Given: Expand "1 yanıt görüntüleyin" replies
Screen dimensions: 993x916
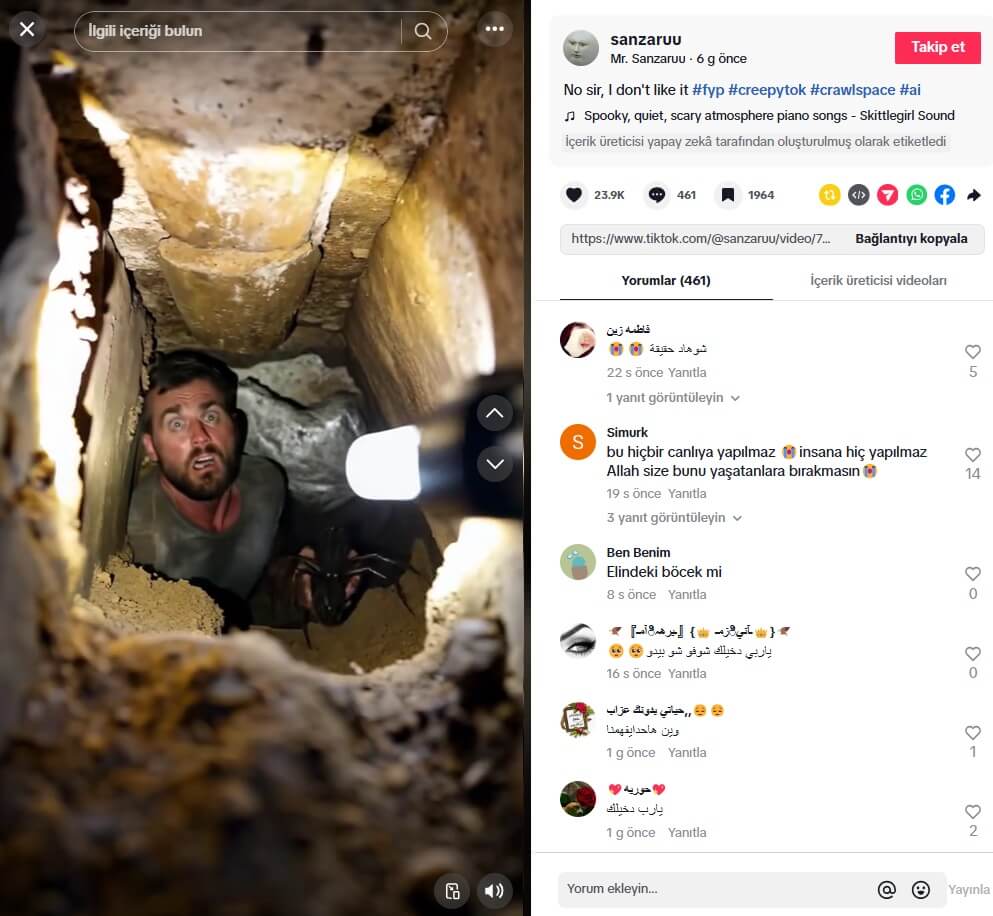Looking at the screenshot, I should [672, 397].
